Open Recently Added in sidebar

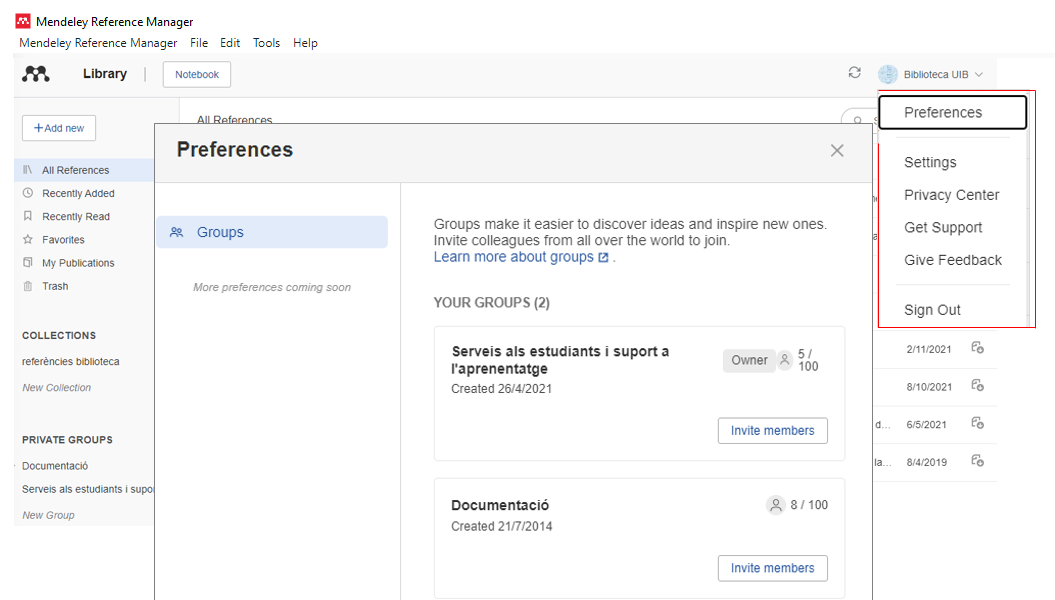tap(78, 193)
